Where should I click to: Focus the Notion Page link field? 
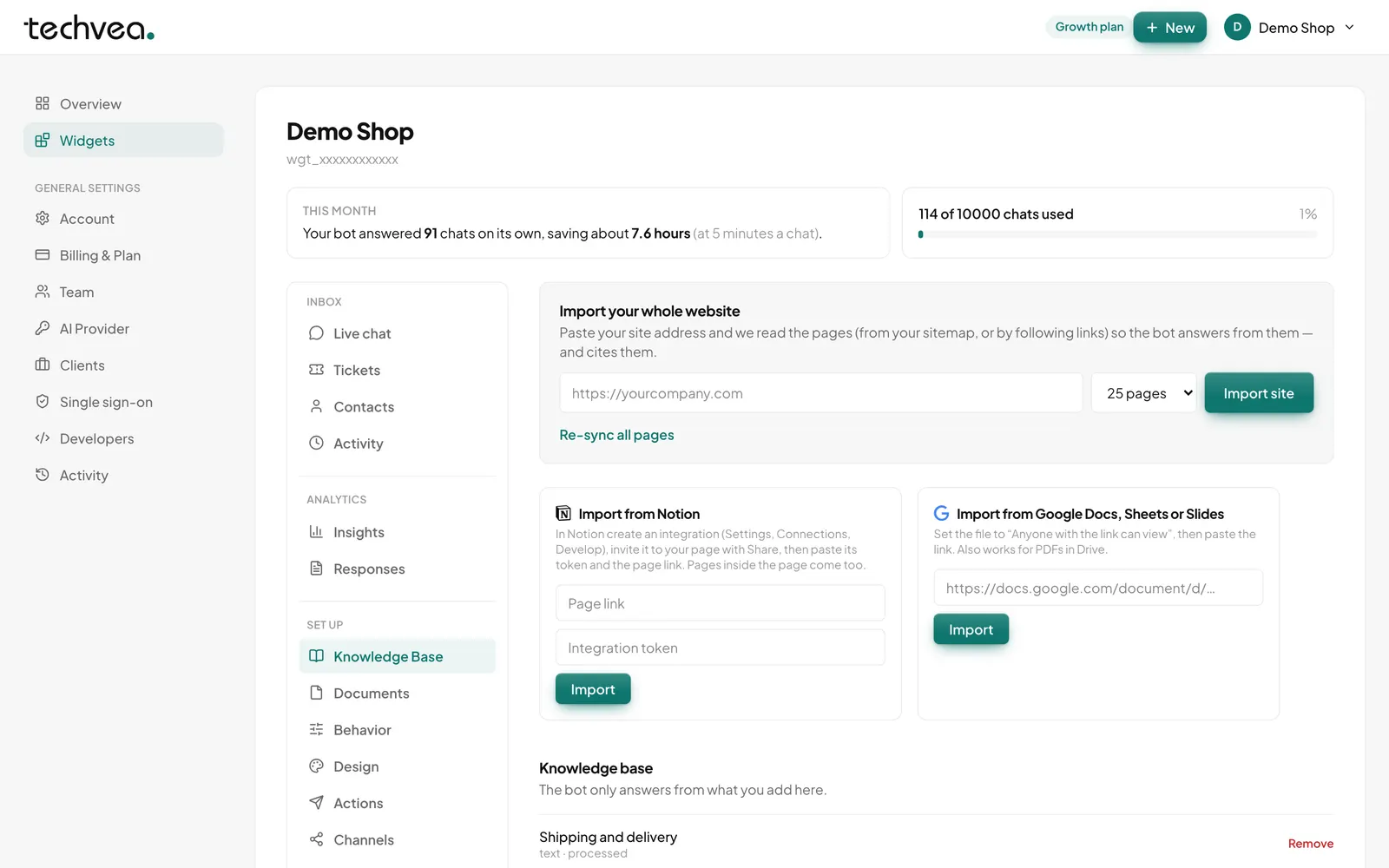coord(720,603)
